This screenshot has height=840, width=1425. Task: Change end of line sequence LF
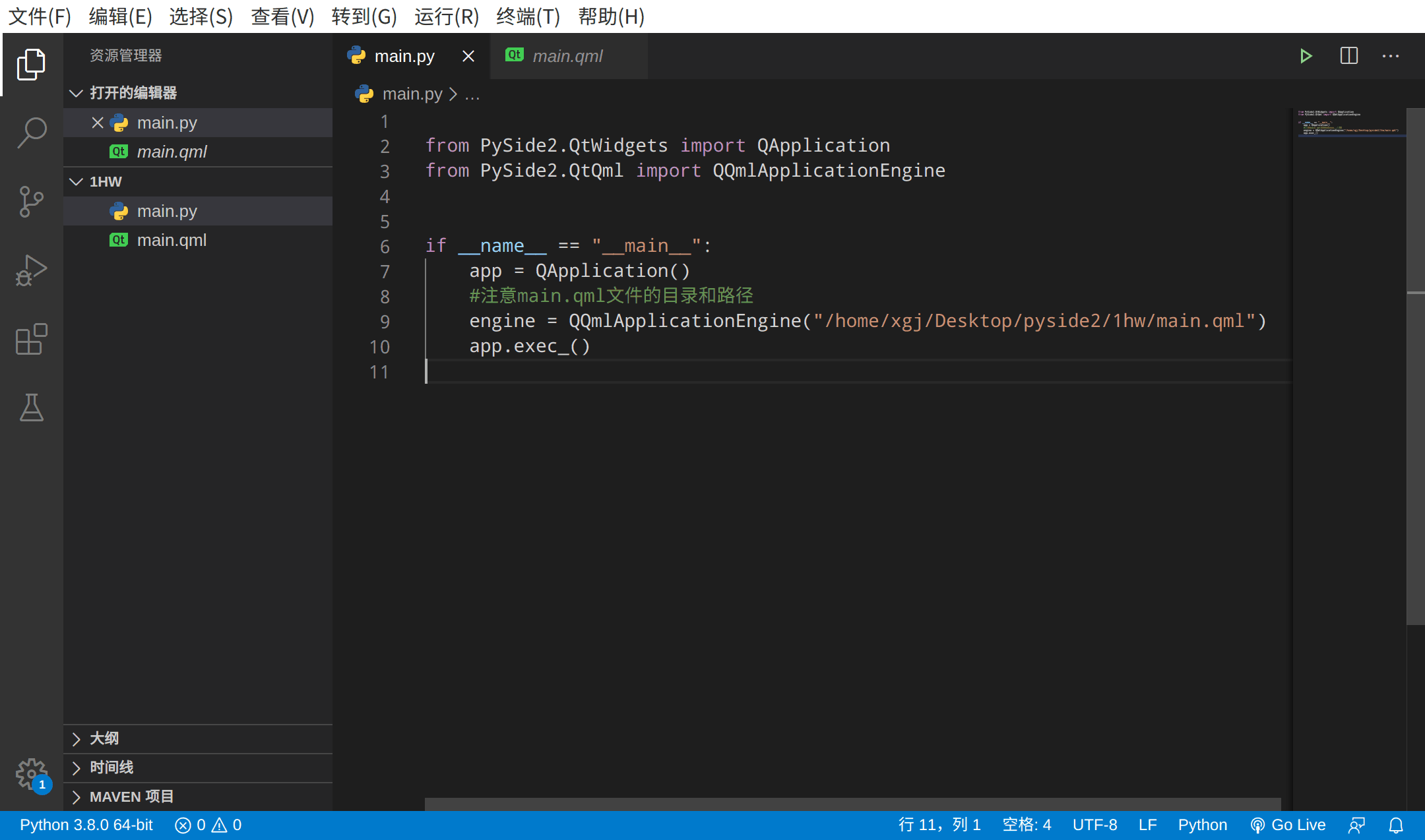(1147, 825)
